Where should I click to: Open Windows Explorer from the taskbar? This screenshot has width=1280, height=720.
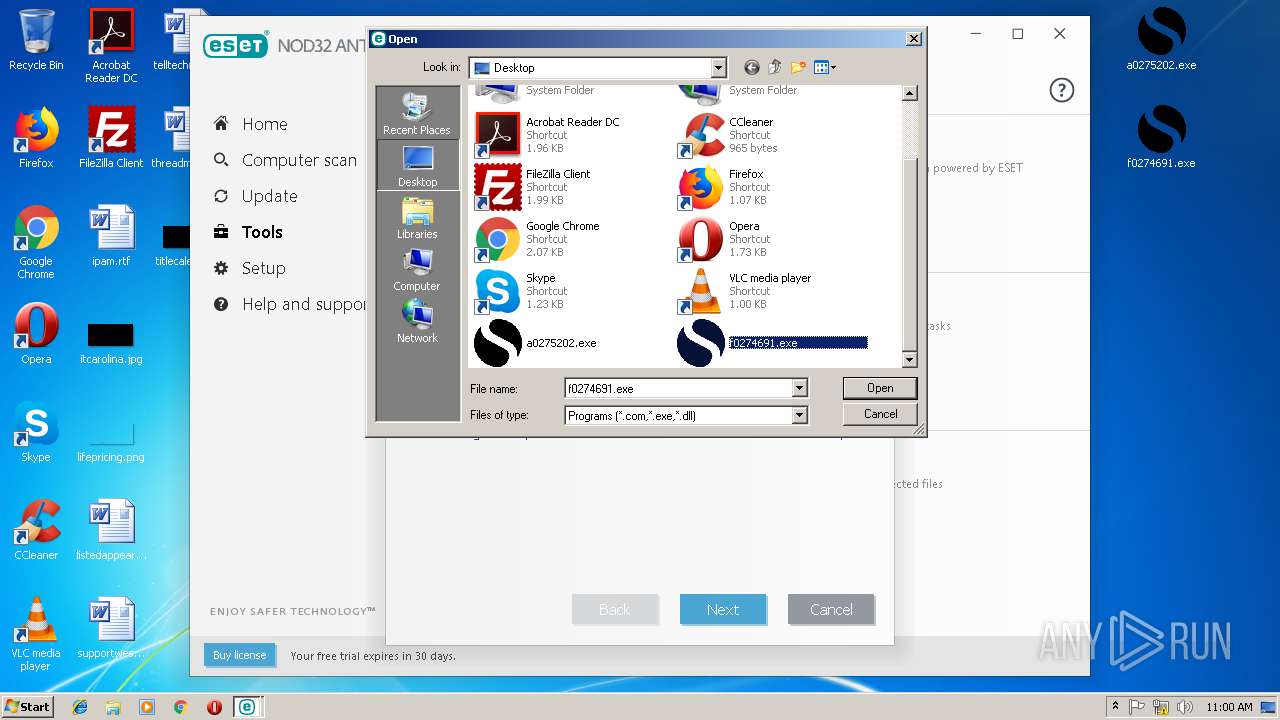pos(113,707)
